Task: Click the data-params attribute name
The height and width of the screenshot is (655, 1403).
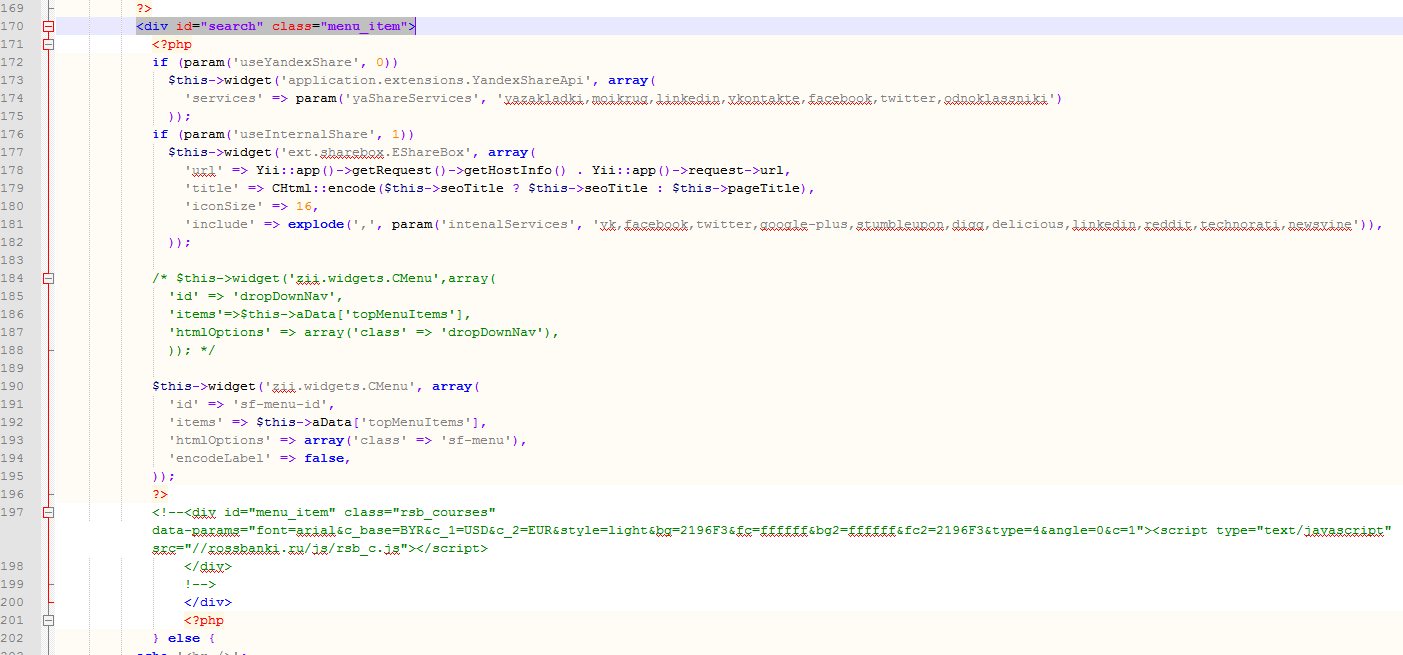Action: (196, 530)
